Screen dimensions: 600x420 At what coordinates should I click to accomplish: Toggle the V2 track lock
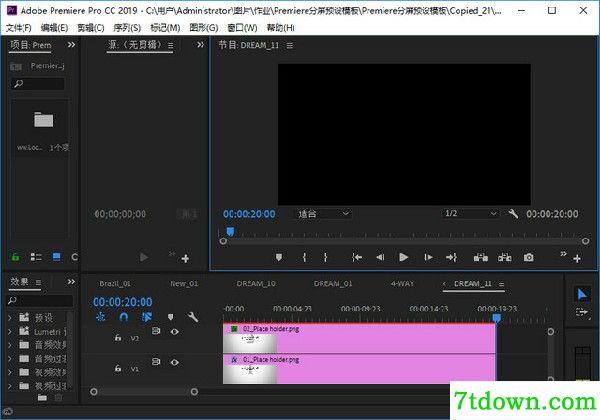118,338
